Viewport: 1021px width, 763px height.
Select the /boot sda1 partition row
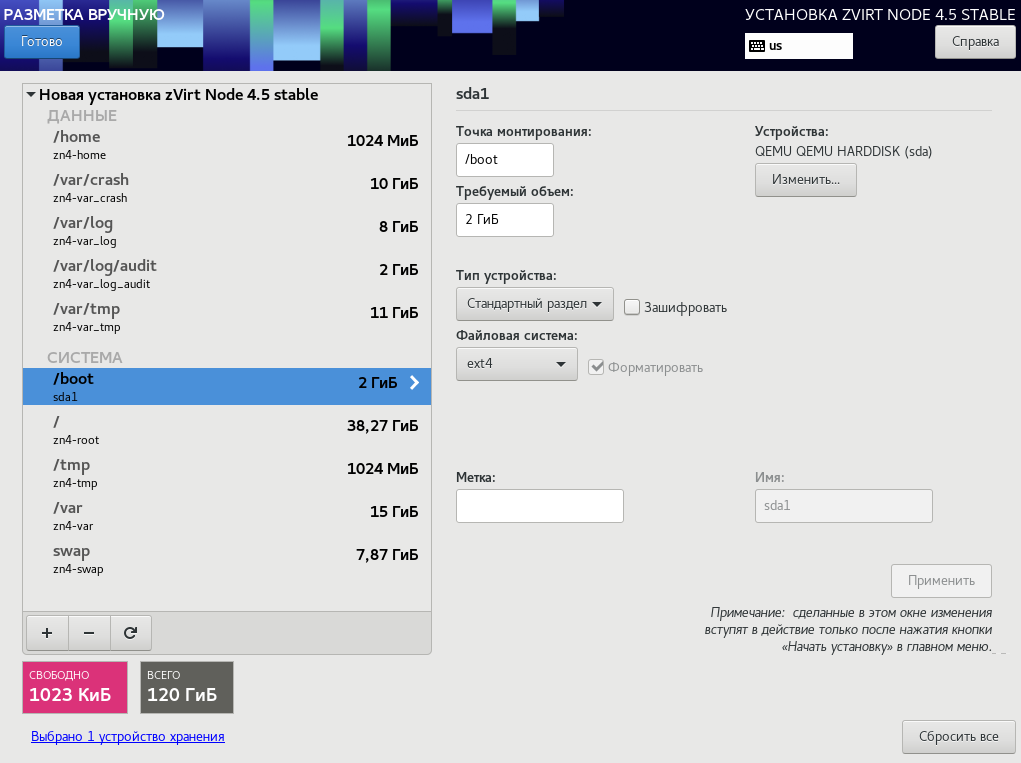227,387
